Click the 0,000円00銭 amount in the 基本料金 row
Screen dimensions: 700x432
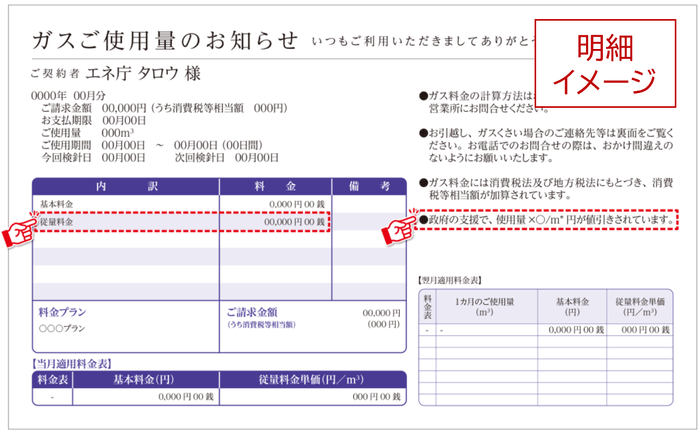(297, 204)
